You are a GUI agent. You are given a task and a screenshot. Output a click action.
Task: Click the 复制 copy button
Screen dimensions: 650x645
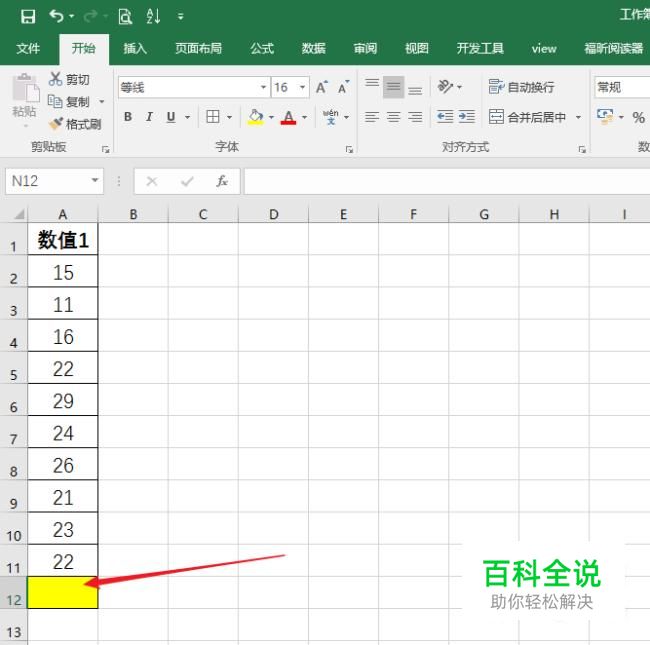[x=69, y=101]
